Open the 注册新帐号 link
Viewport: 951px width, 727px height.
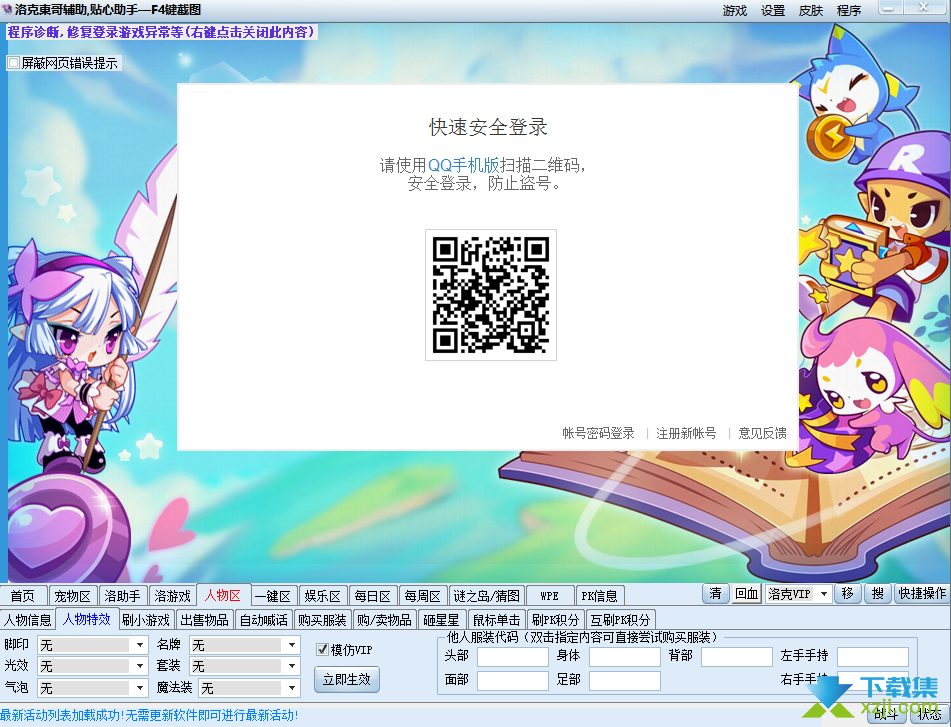click(x=686, y=433)
